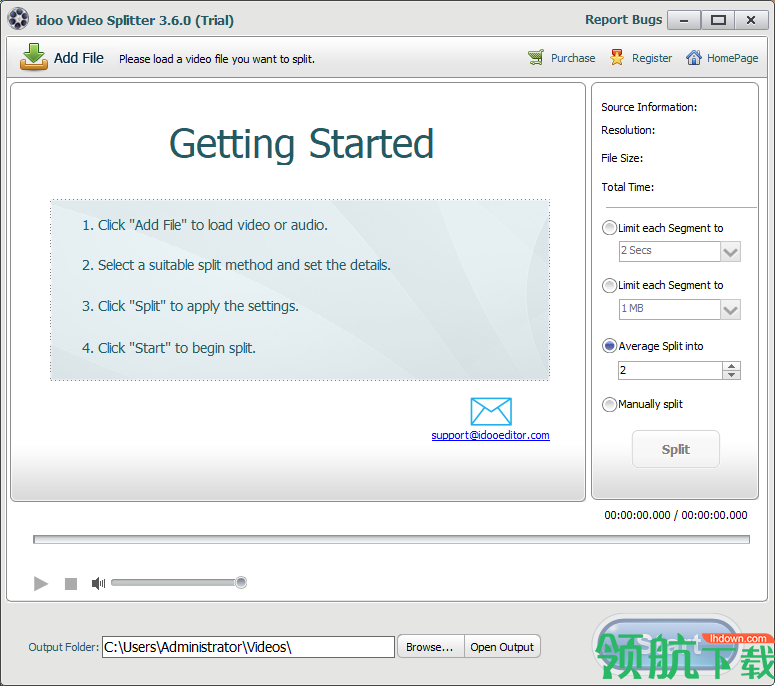The width and height of the screenshot is (775, 686).
Task: Stop playback with the stop button
Action: (x=71, y=584)
